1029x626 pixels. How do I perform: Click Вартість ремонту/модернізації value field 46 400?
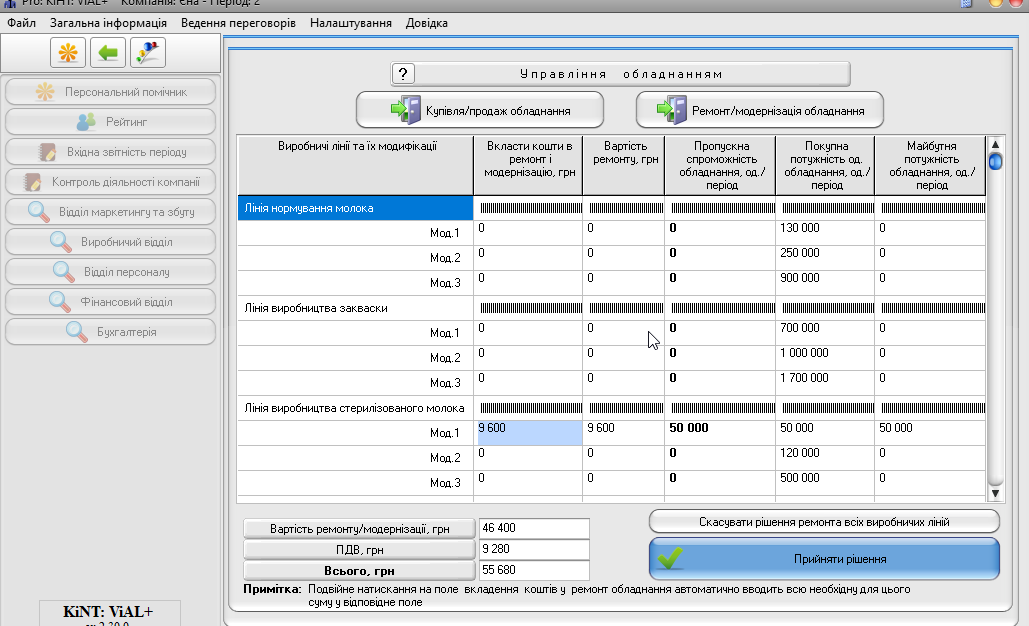(x=534, y=528)
